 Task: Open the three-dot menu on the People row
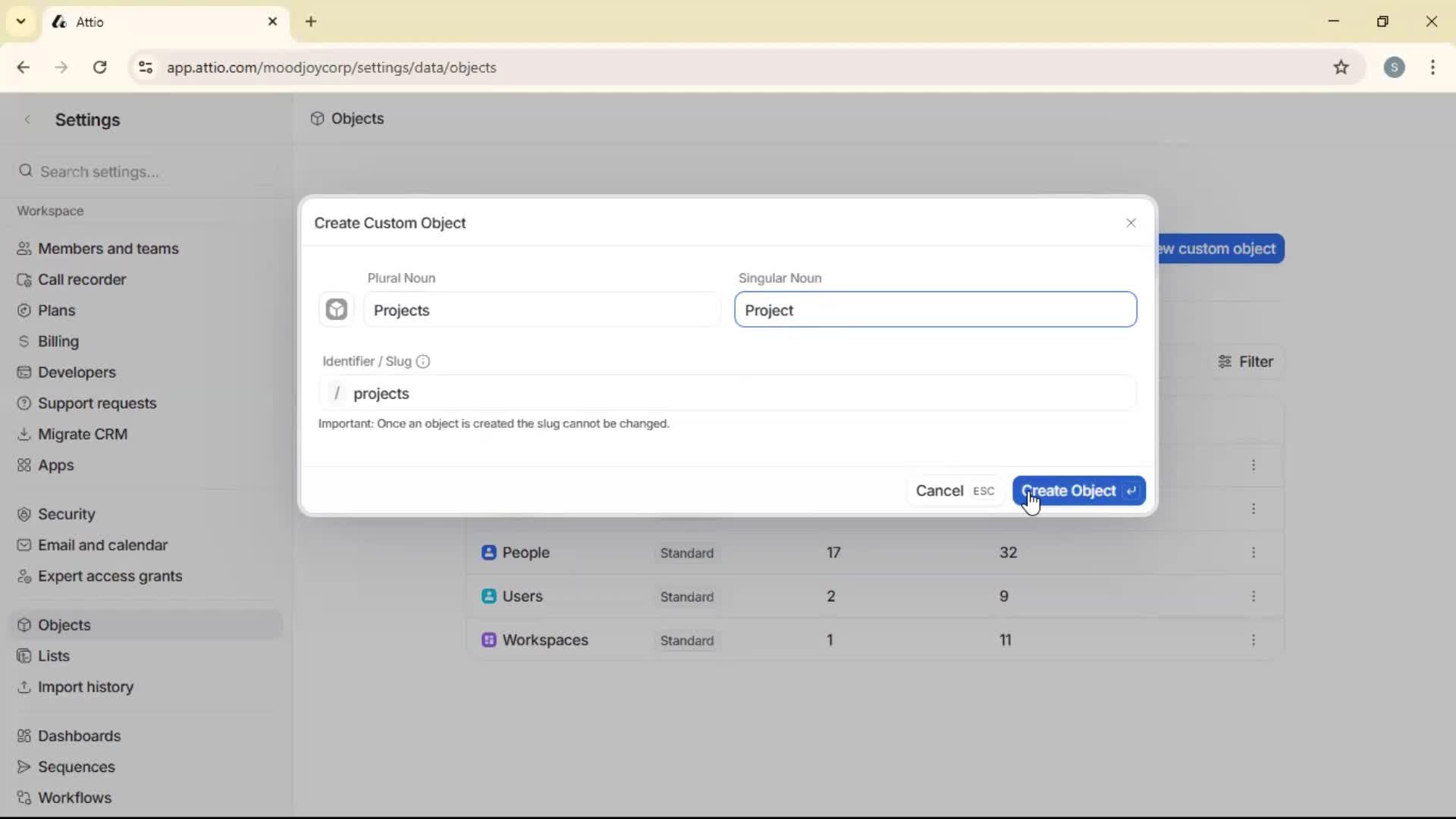coord(1254,553)
